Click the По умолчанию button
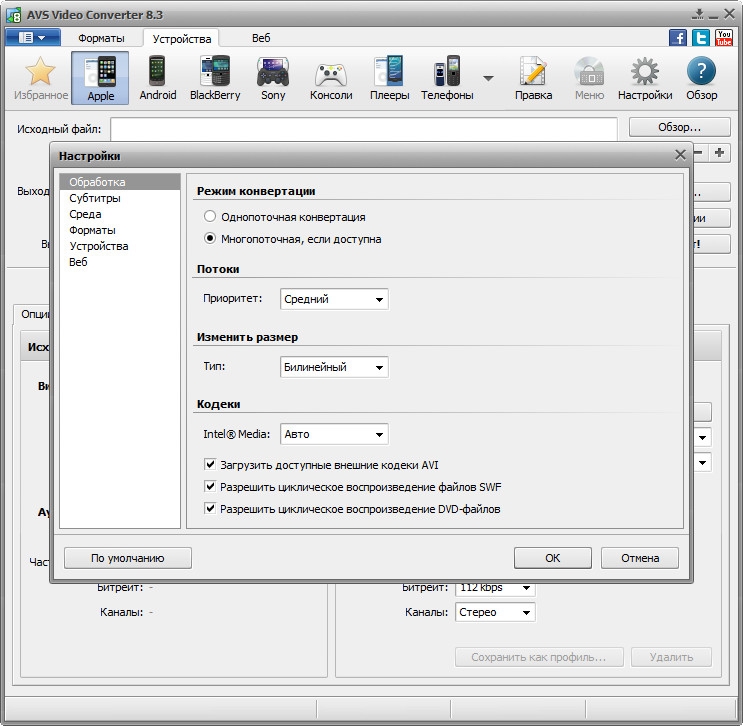The height and width of the screenshot is (726, 743). pos(127,558)
